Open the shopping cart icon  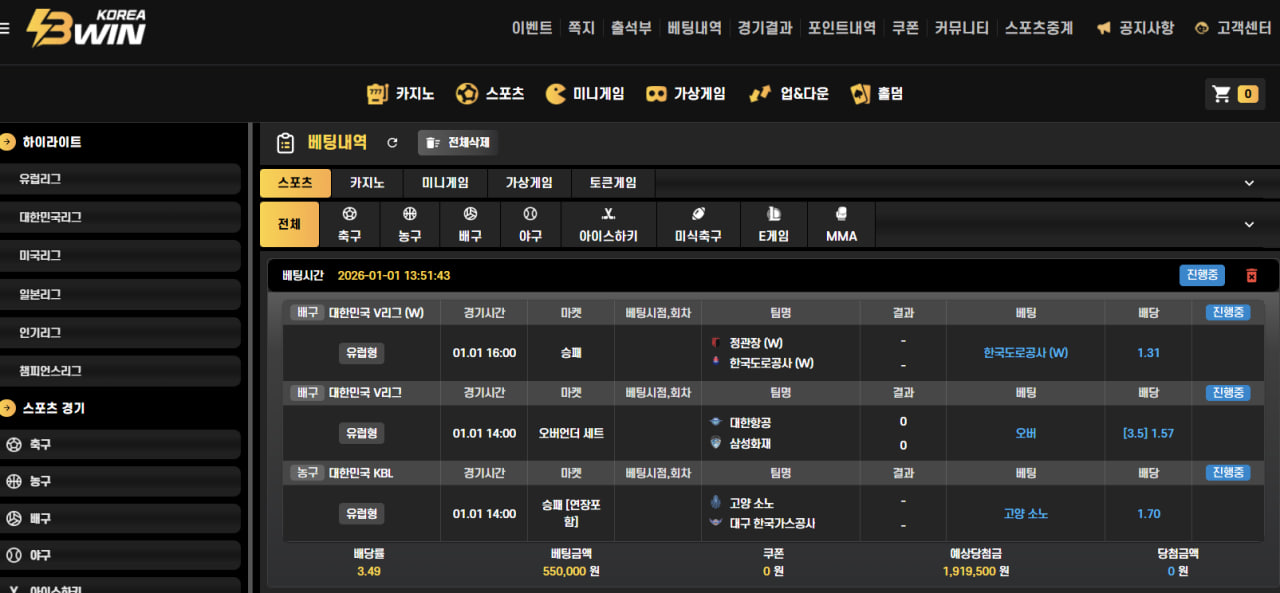pos(1222,94)
